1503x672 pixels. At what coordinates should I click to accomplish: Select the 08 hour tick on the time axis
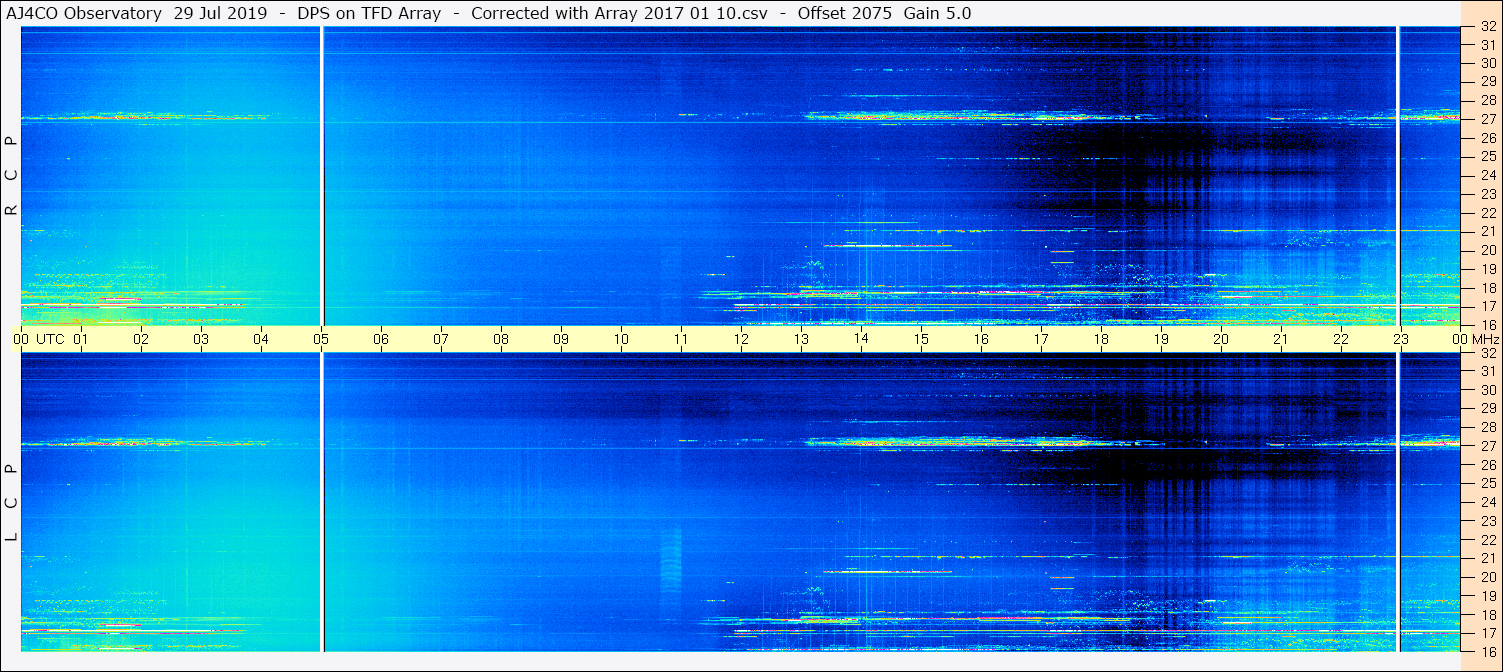pyautogui.click(x=501, y=339)
